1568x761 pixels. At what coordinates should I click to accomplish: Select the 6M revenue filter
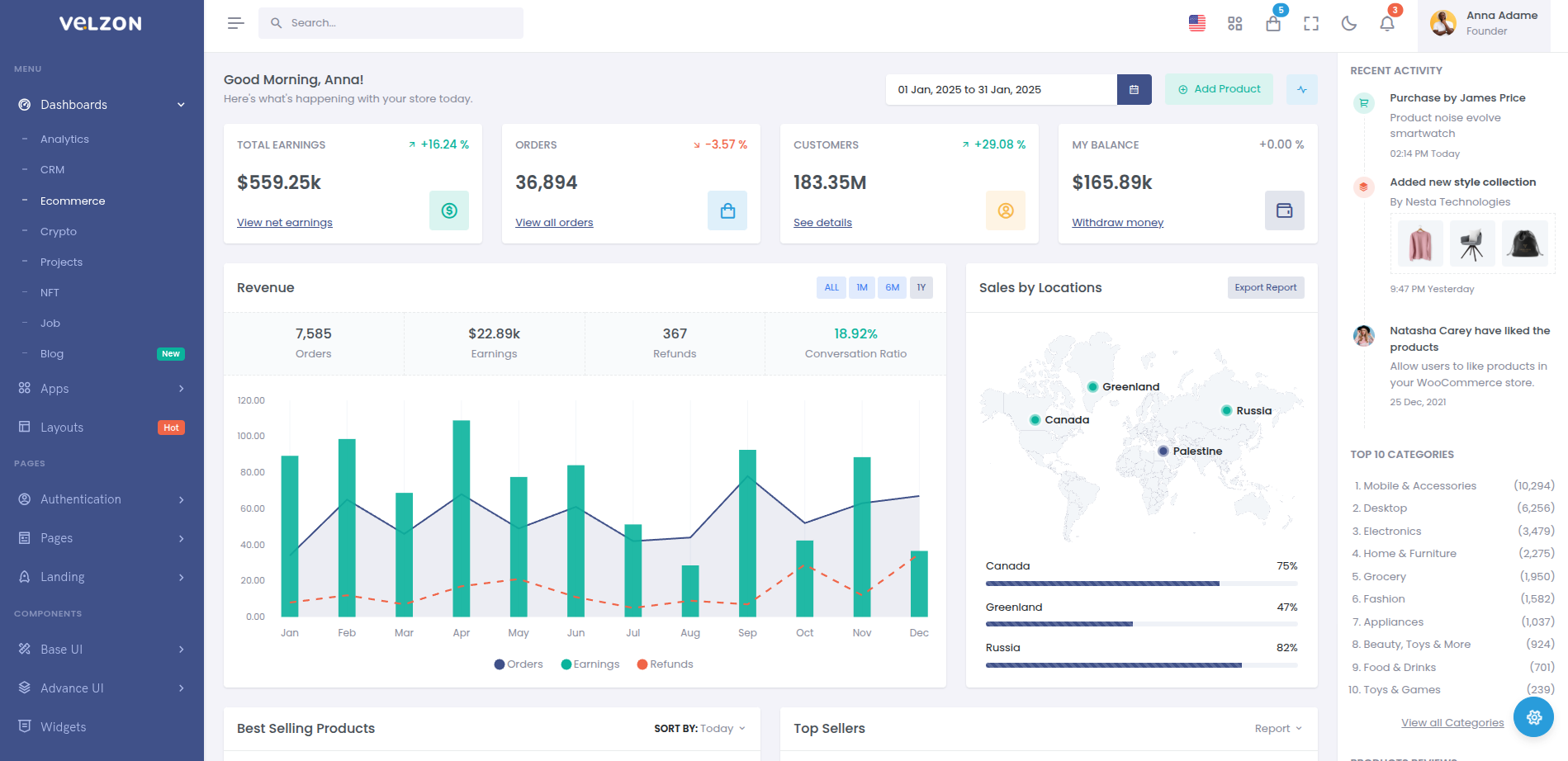tap(892, 287)
